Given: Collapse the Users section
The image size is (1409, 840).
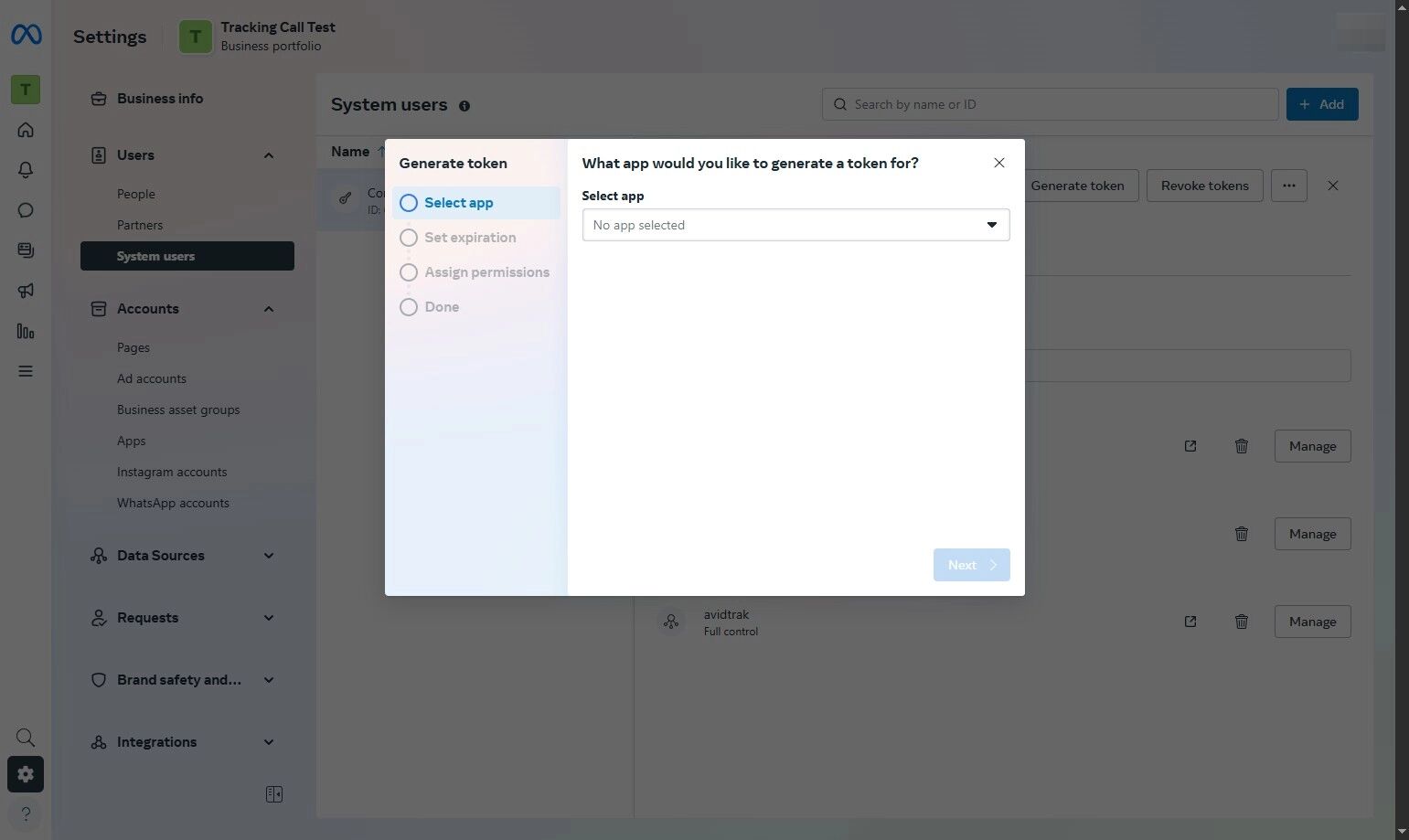Looking at the screenshot, I should [x=268, y=154].
